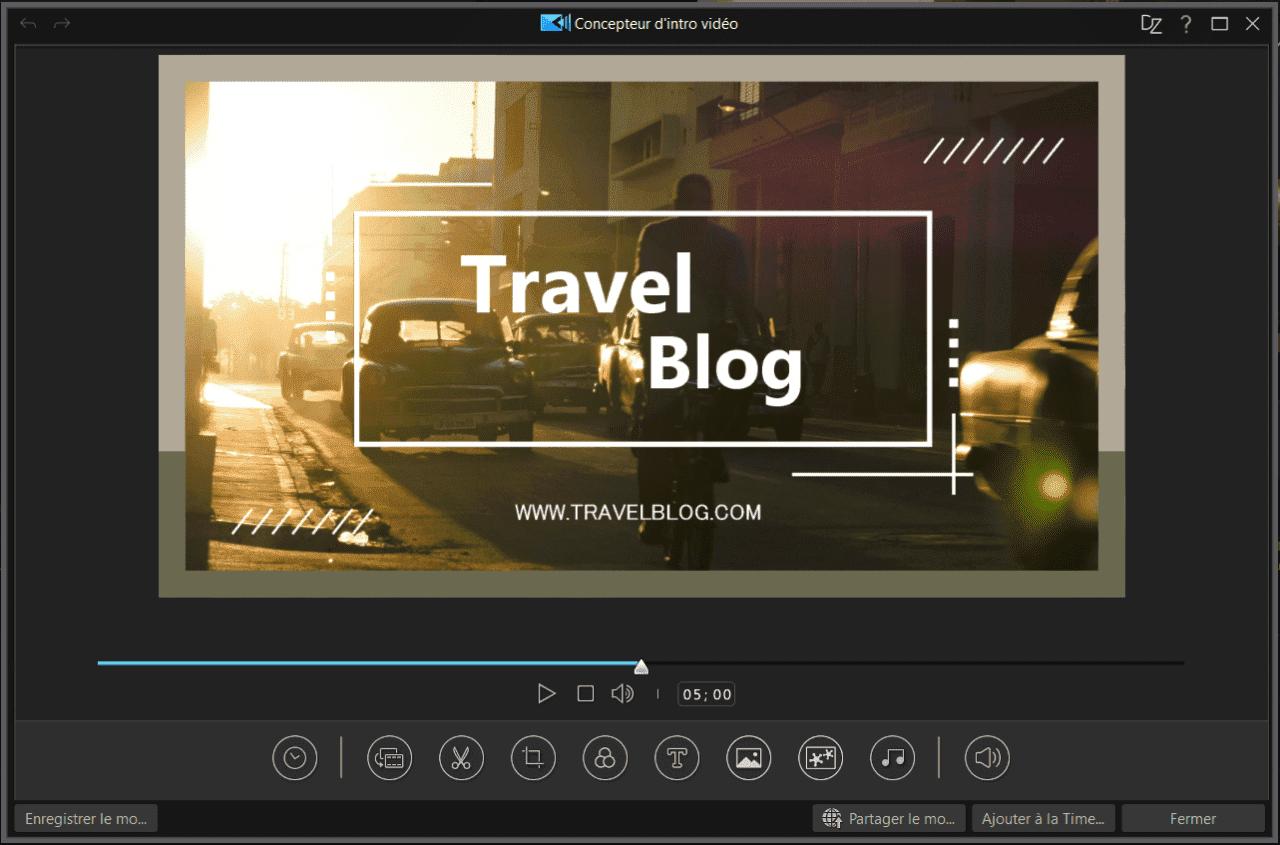Viewport: 1280px width, 845px height.
Task: Open the background music note tool
Action: (893, 758)
